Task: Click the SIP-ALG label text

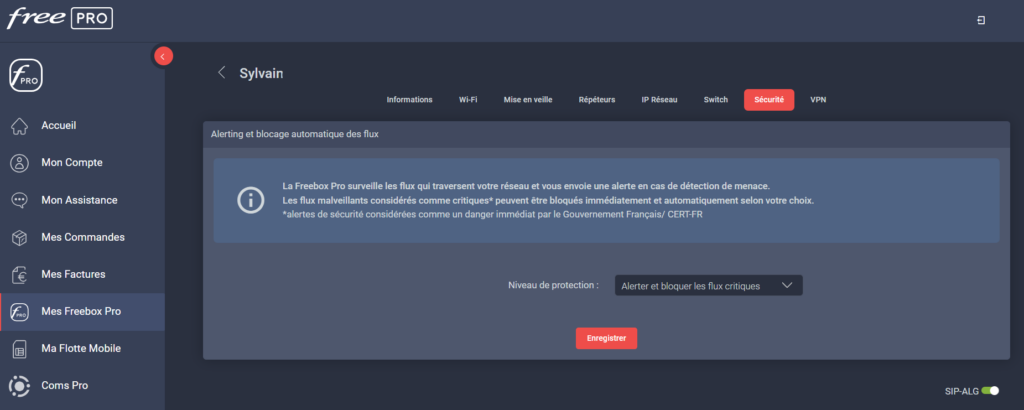Action: (961, 392)
